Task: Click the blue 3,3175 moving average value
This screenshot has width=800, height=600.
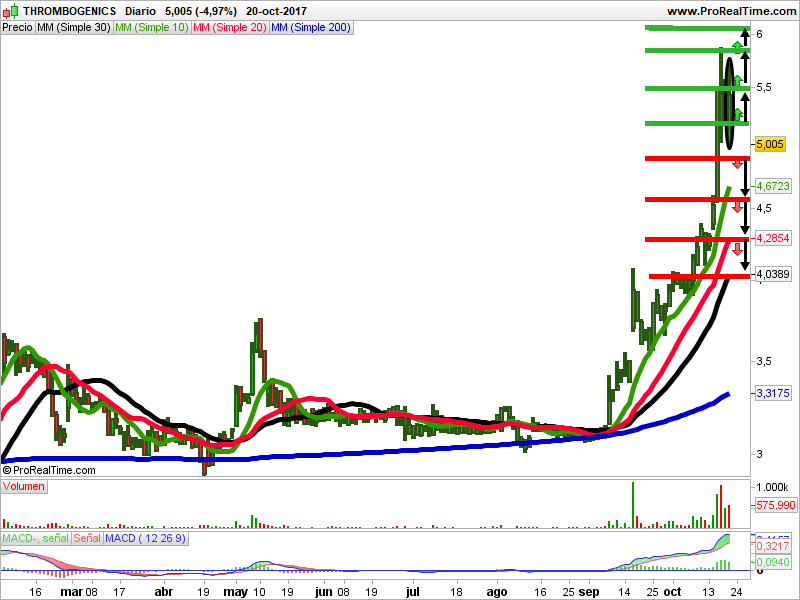Action: [x=772, y=393]
